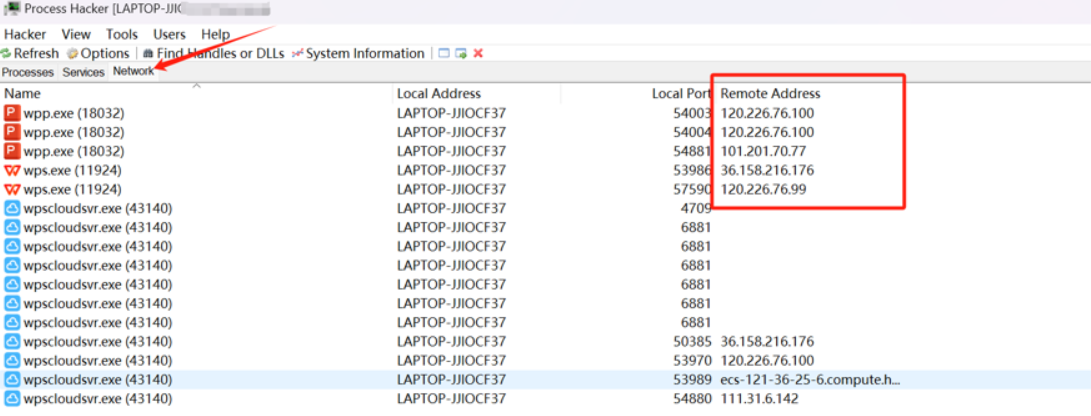The height and width of the screenshot is (416, 1091).
Task: Click wpscloudsvr.exe icon in the port 53989 row
Action: (x=12, y=380)
